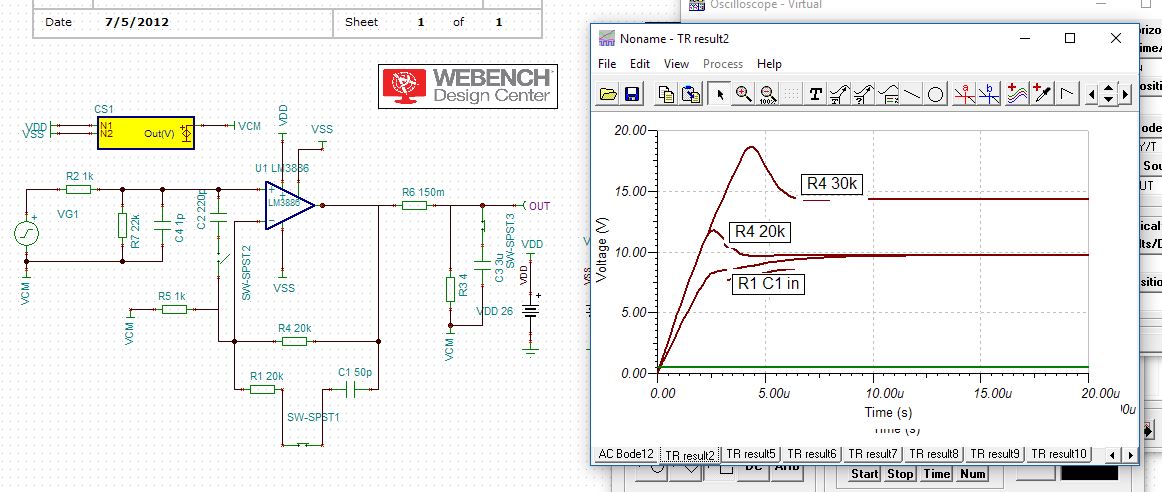
Task: Click the curve label question-mark icon
Action: [x=863, y=94]
